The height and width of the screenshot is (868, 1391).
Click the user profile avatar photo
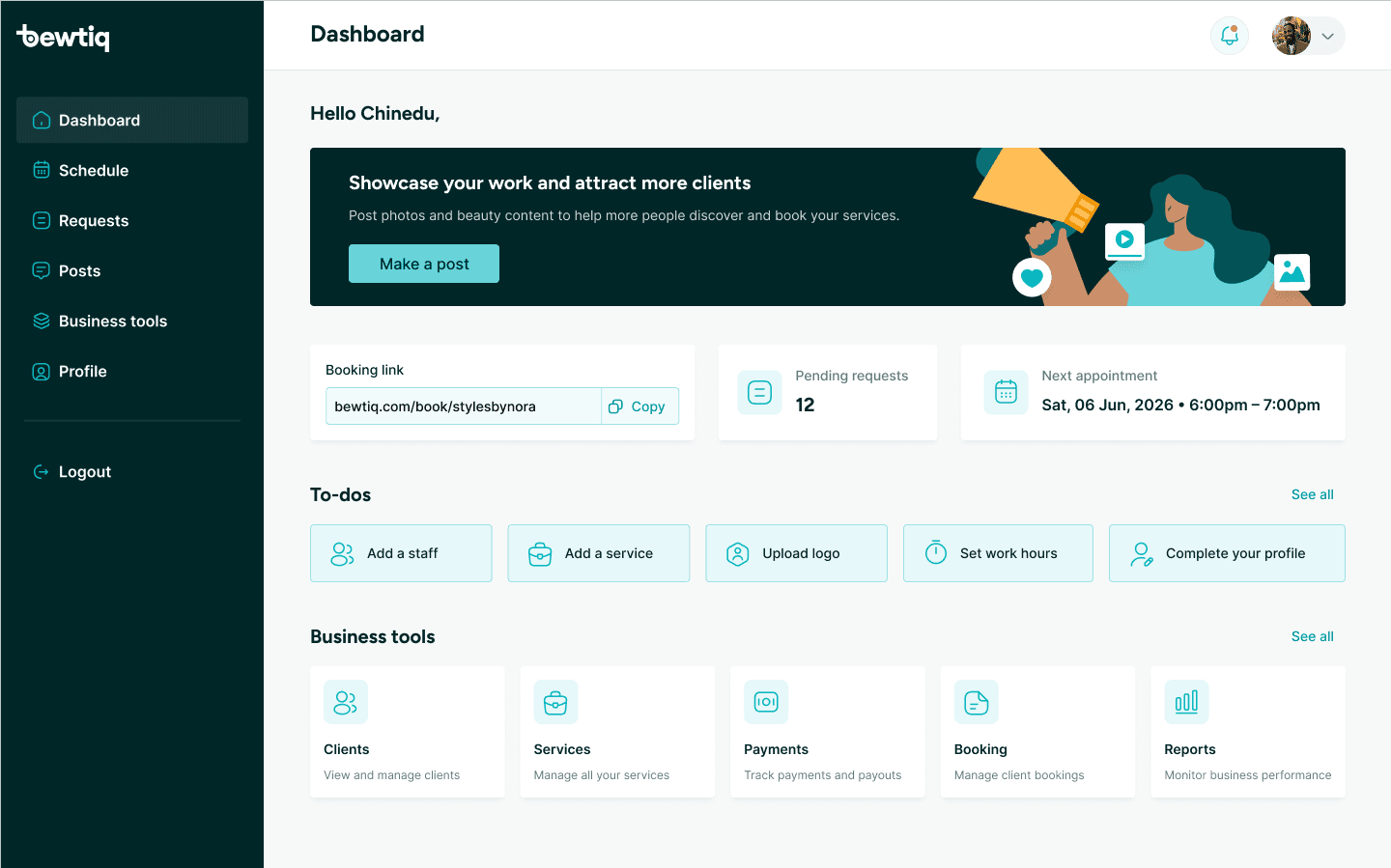1292,36
